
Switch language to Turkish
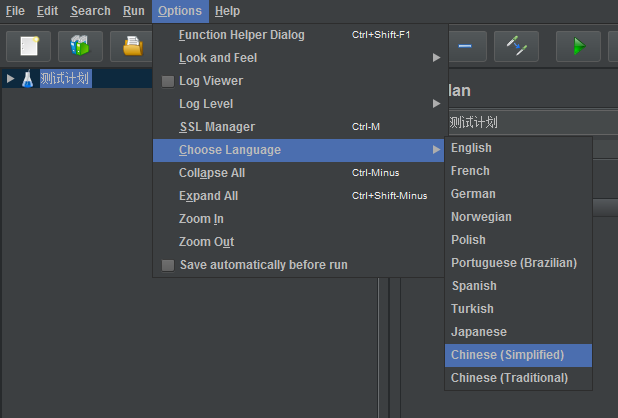point(518,309)
